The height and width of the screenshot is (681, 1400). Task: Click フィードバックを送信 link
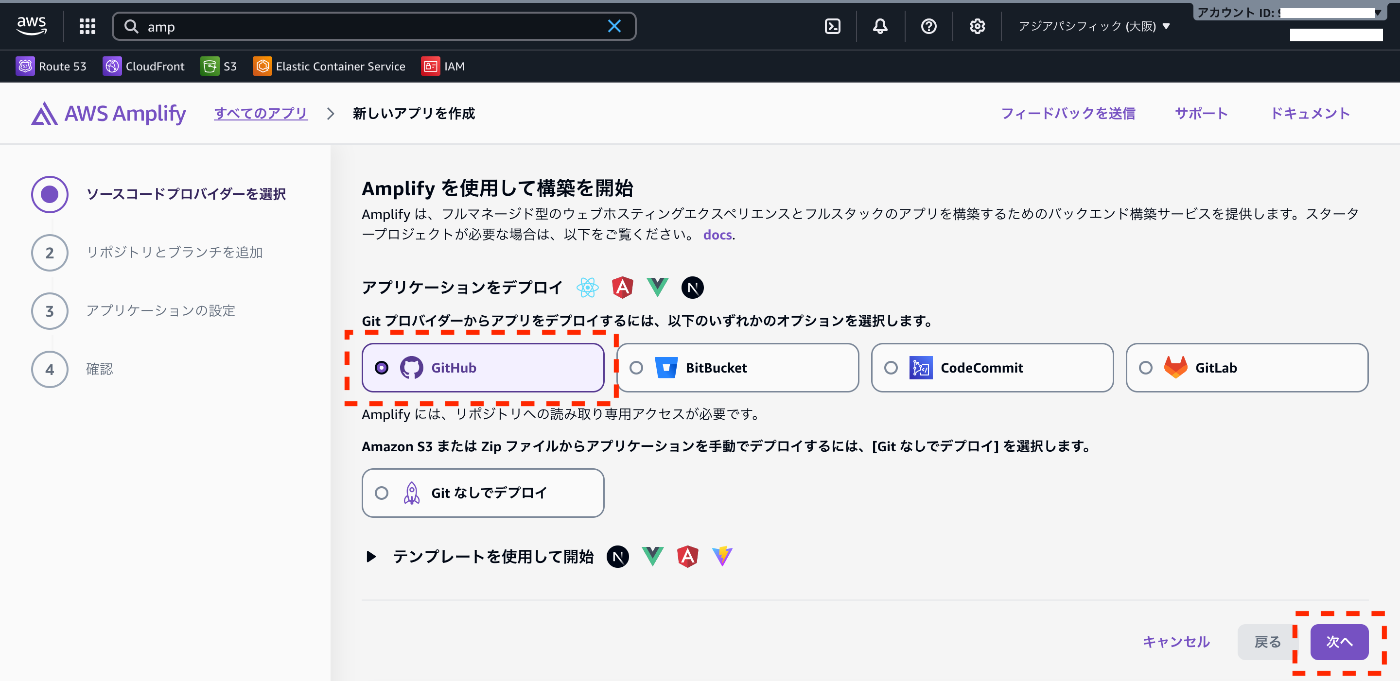click(1068, 113)
